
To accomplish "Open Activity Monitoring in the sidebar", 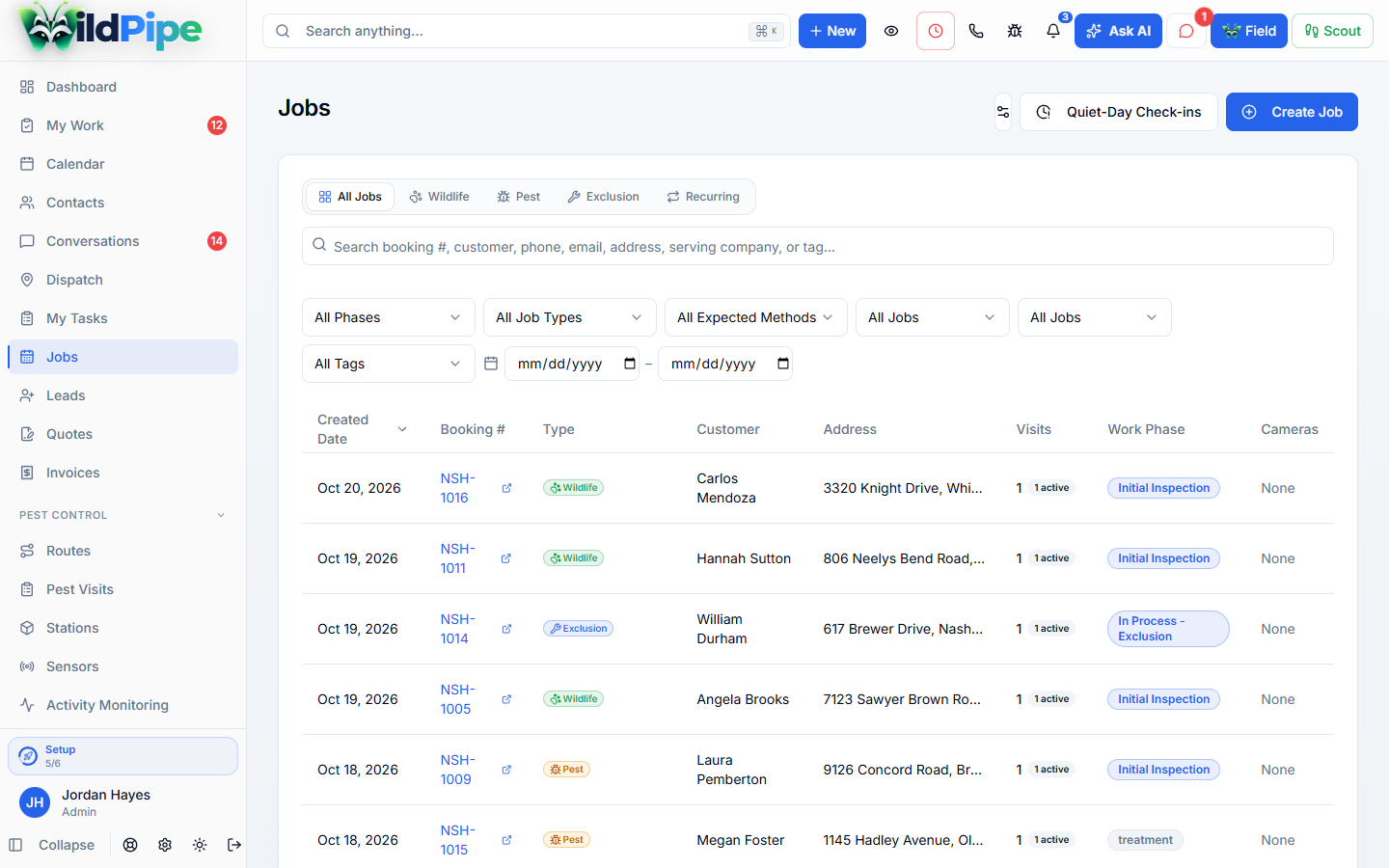I will [x=123, y=705].
